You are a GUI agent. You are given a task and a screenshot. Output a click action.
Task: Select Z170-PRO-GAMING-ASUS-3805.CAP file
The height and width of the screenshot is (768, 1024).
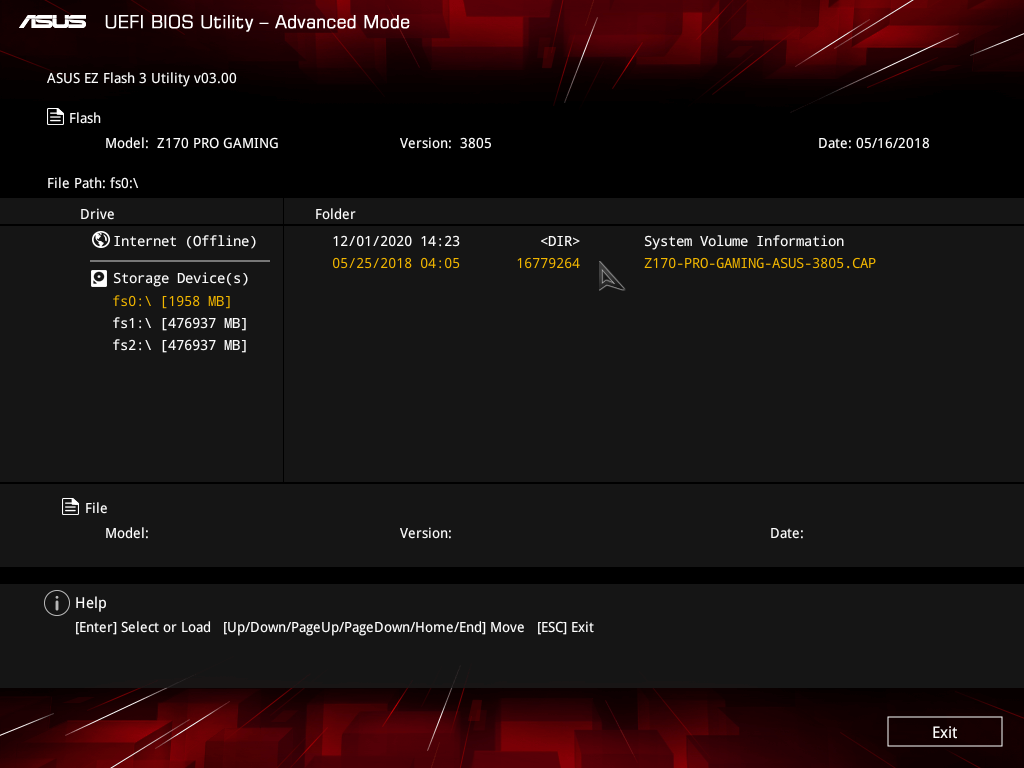click(x=759, y=263)
